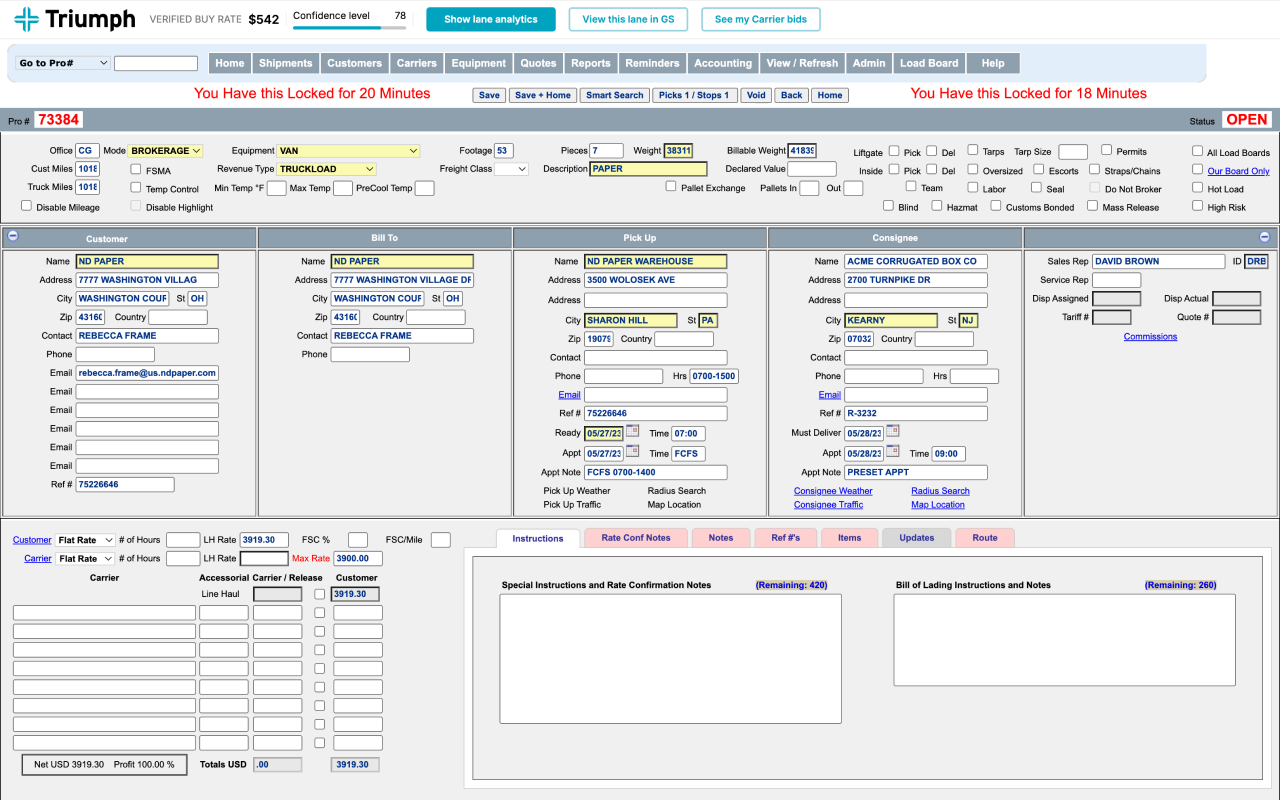Collapse the Customer section minus icon
This screenshot has width=1280, height=800.
pos(13,237)
